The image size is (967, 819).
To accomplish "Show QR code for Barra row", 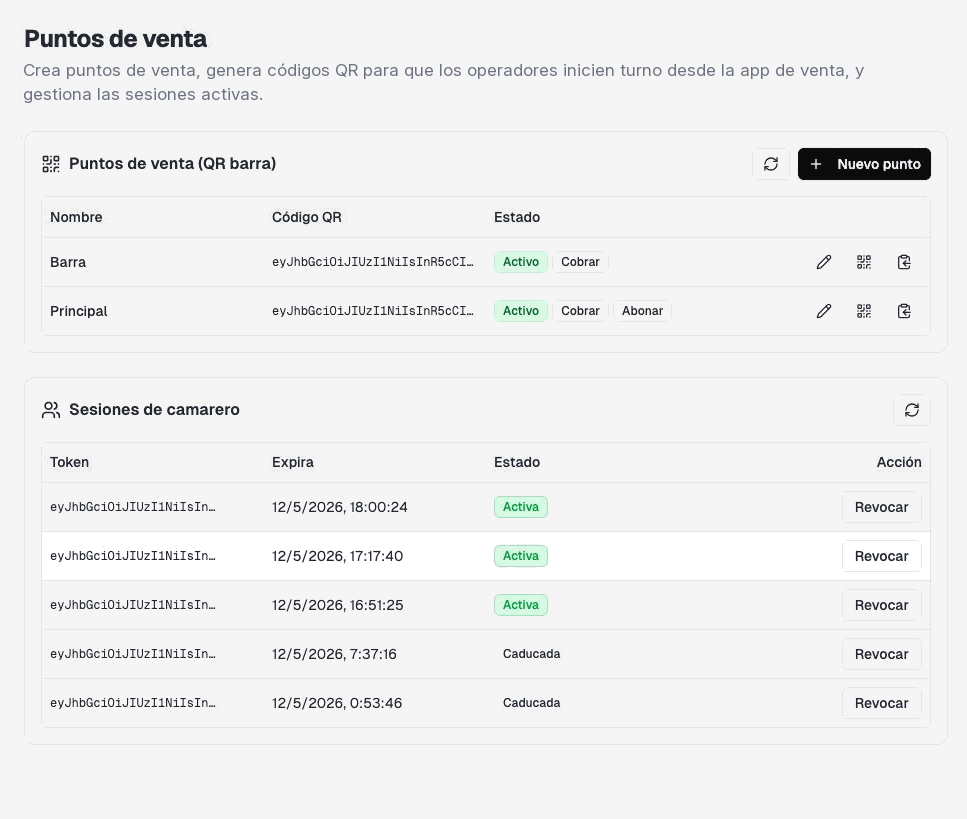I will (863, 262).
